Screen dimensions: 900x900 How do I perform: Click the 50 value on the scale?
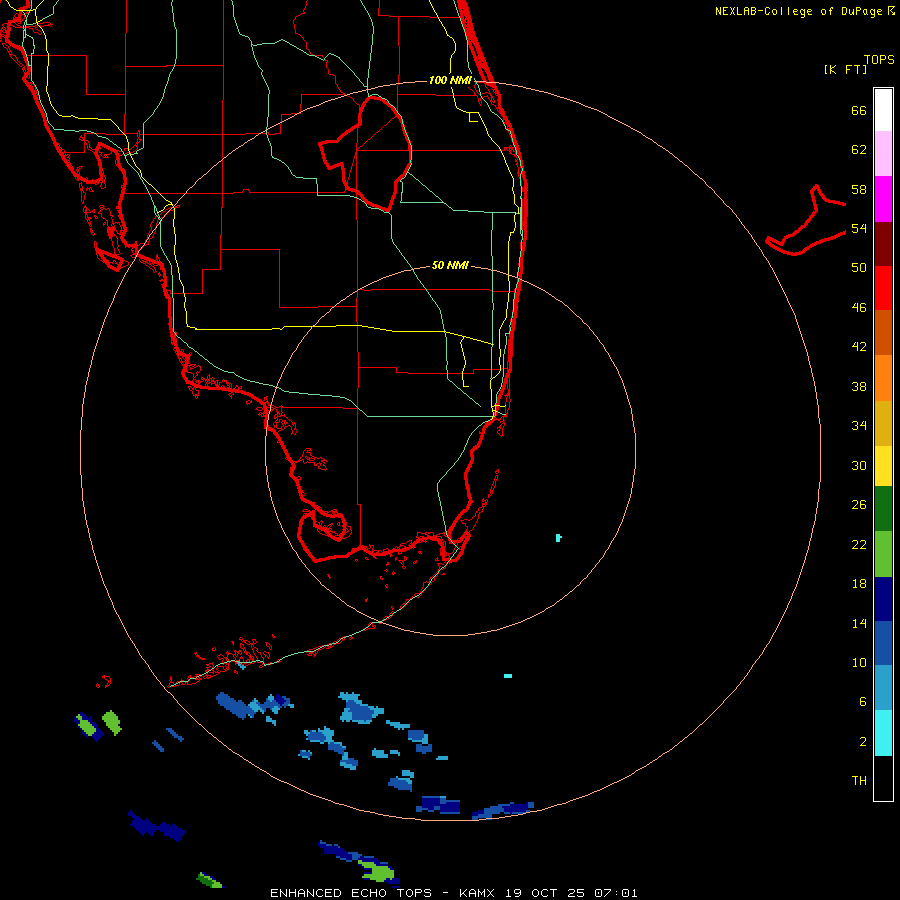pyautogui.click(x=859, y=267)
